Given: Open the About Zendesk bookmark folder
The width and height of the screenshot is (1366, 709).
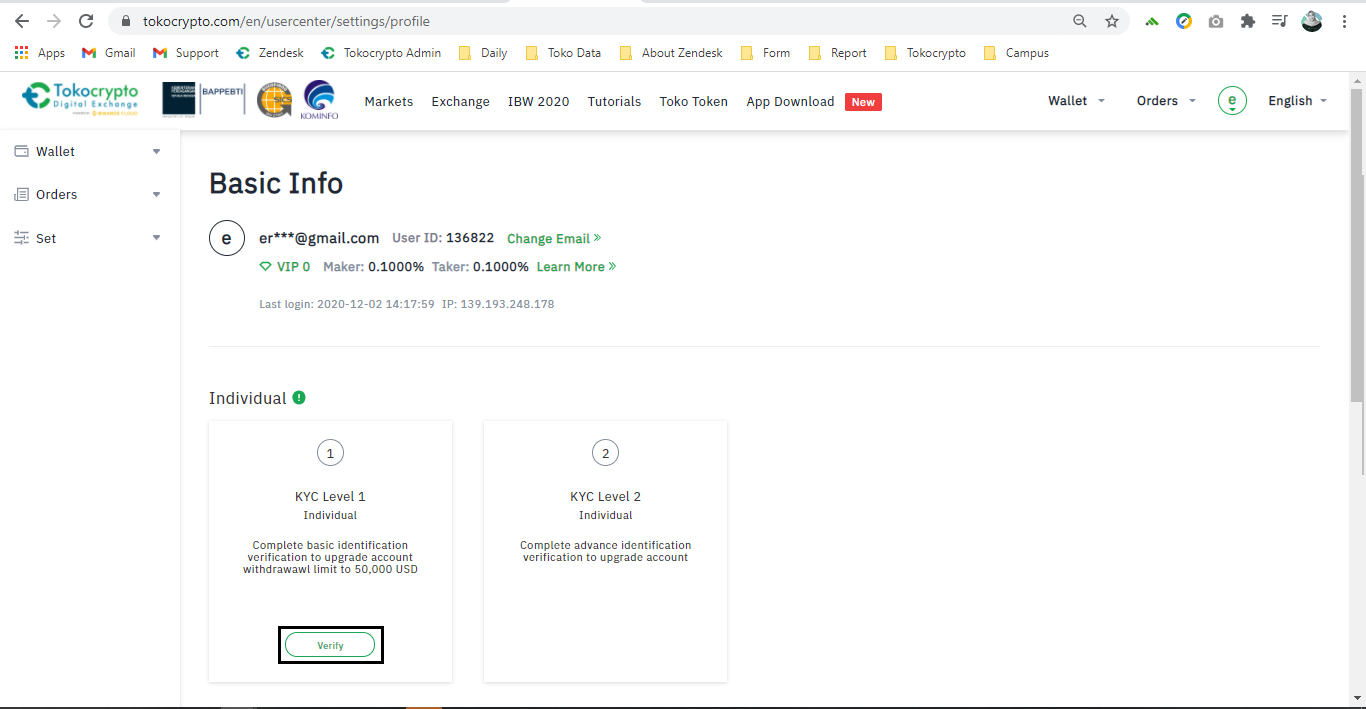Looking at the screenshot, I should click(671, 53).
